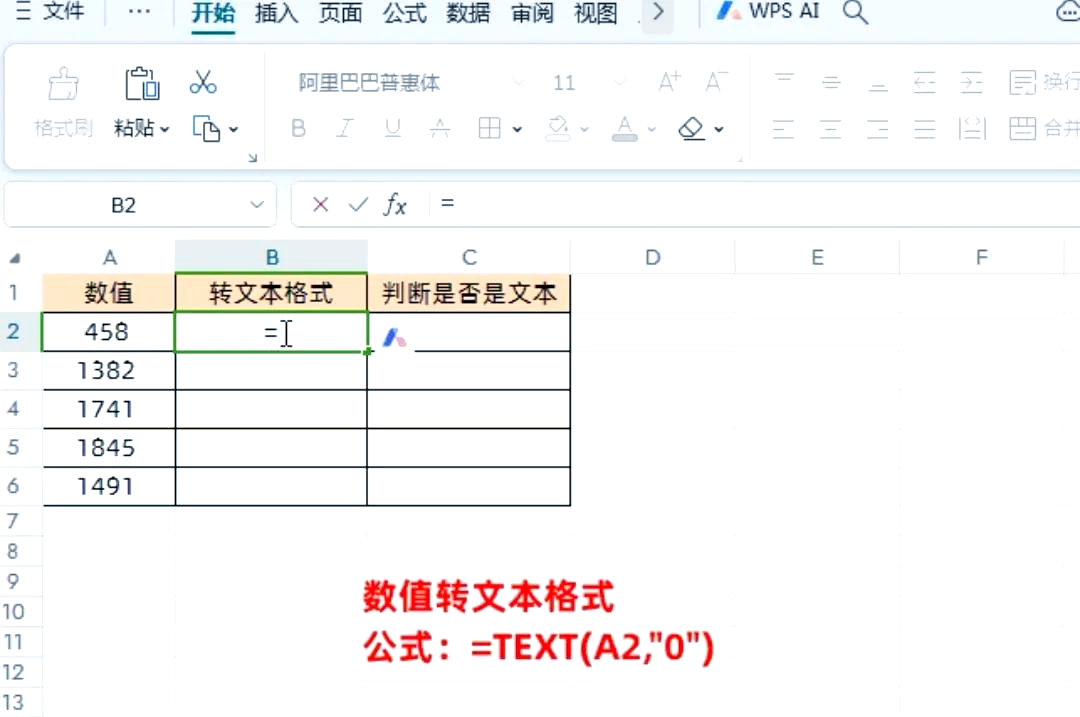Screen dimensions: 1080x717
Task: Click the Borders icon
Action: 489,128
